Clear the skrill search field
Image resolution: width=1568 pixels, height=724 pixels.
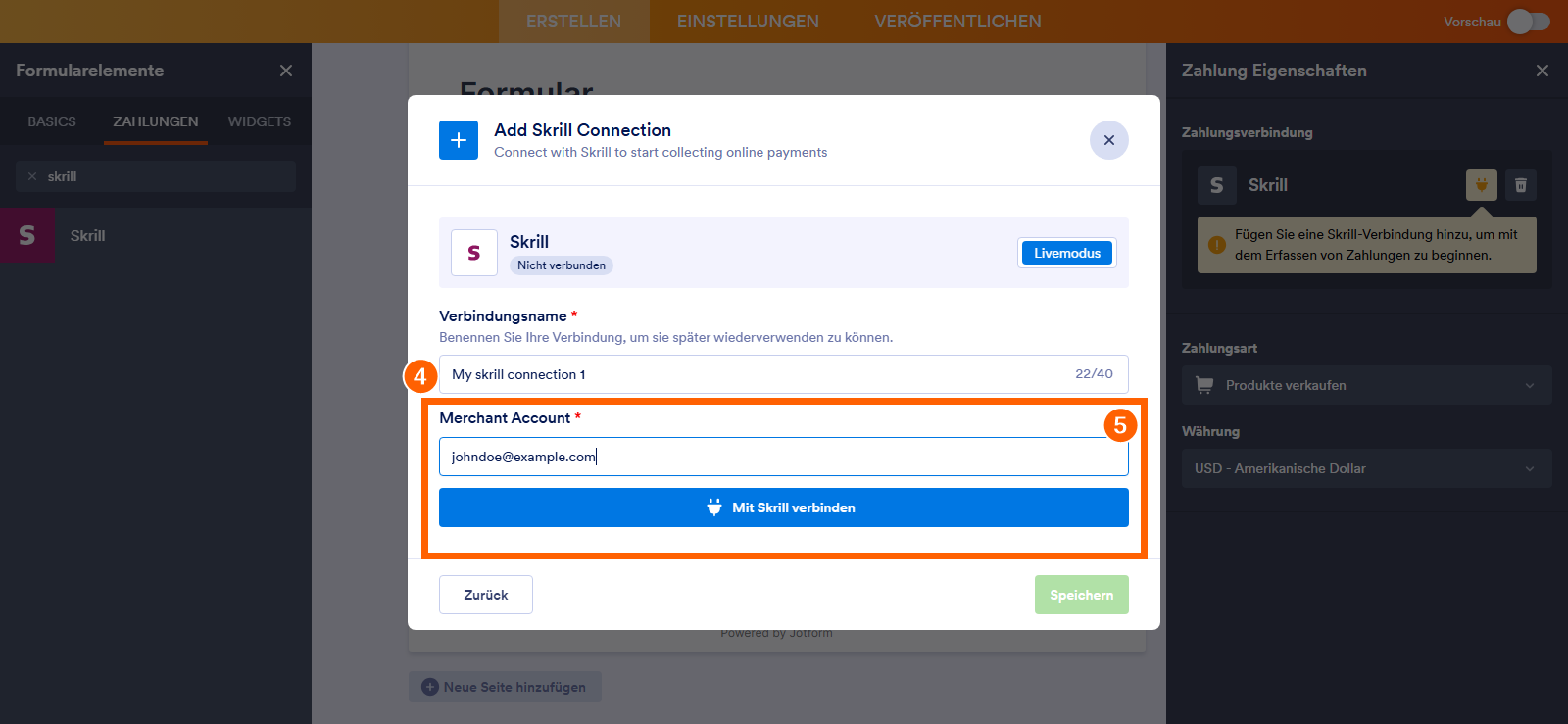(32, 176)
